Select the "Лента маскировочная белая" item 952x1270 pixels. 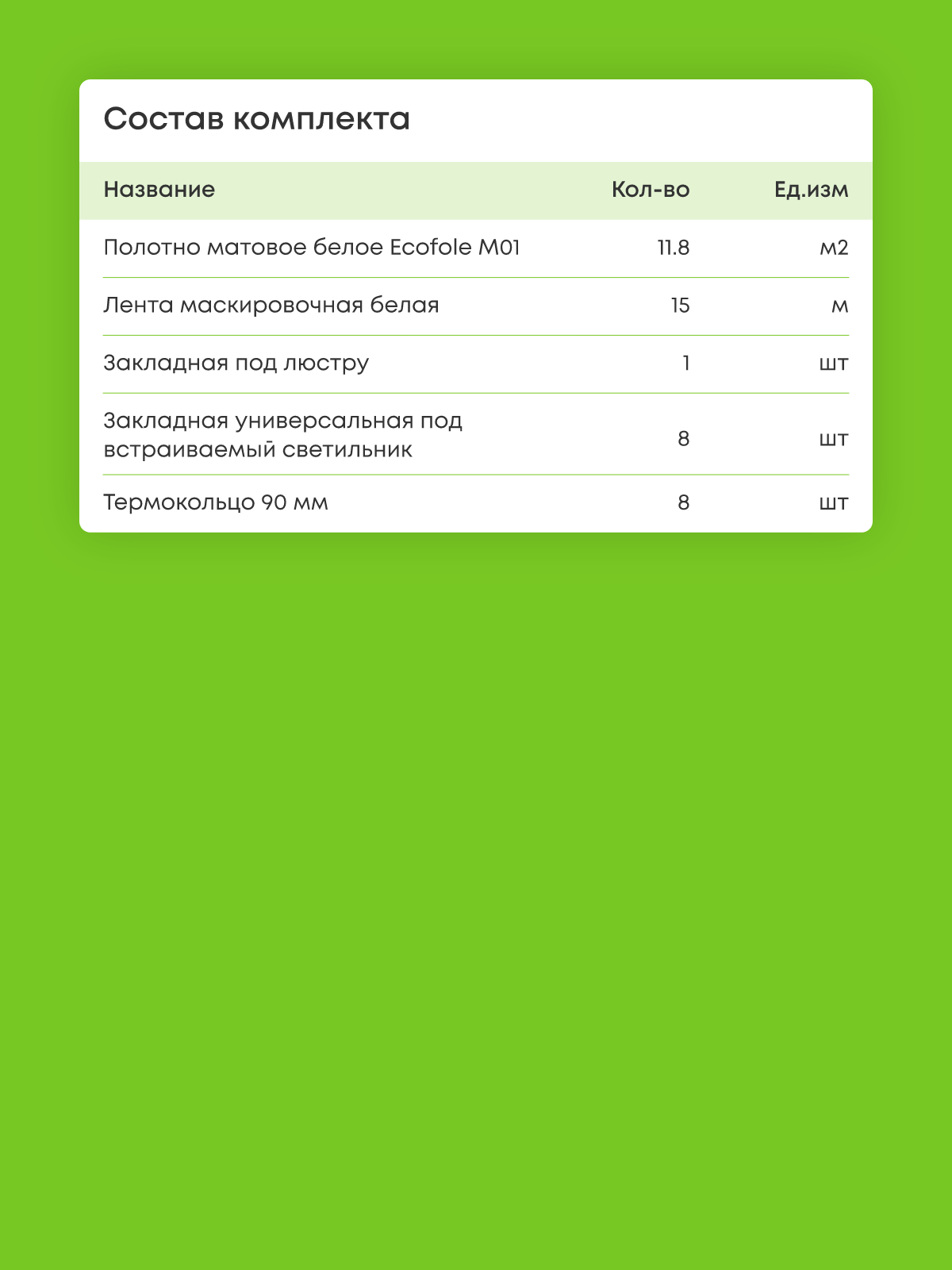(x=271, y=306)
